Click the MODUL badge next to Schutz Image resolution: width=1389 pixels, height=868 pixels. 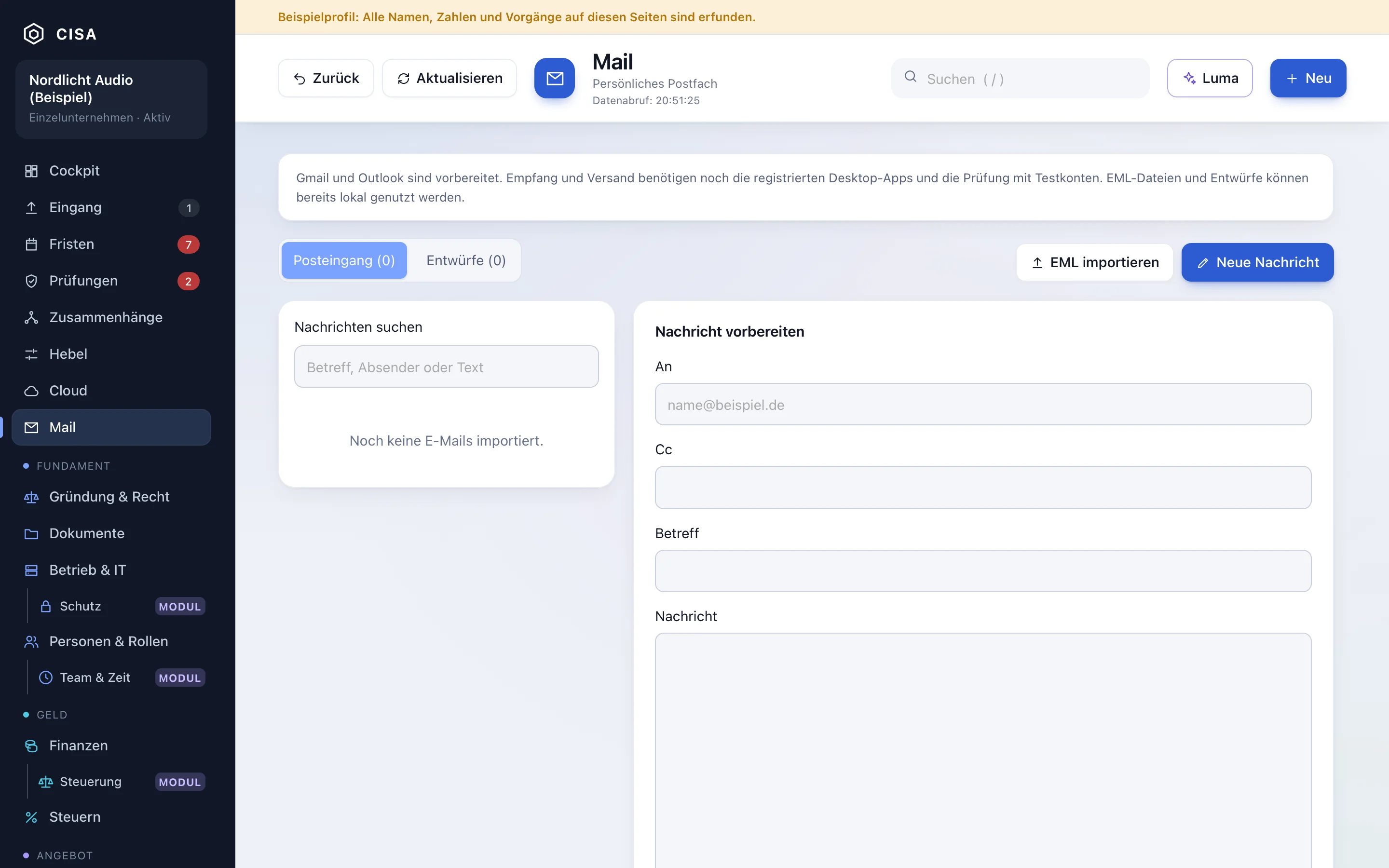tap(179, 606)
